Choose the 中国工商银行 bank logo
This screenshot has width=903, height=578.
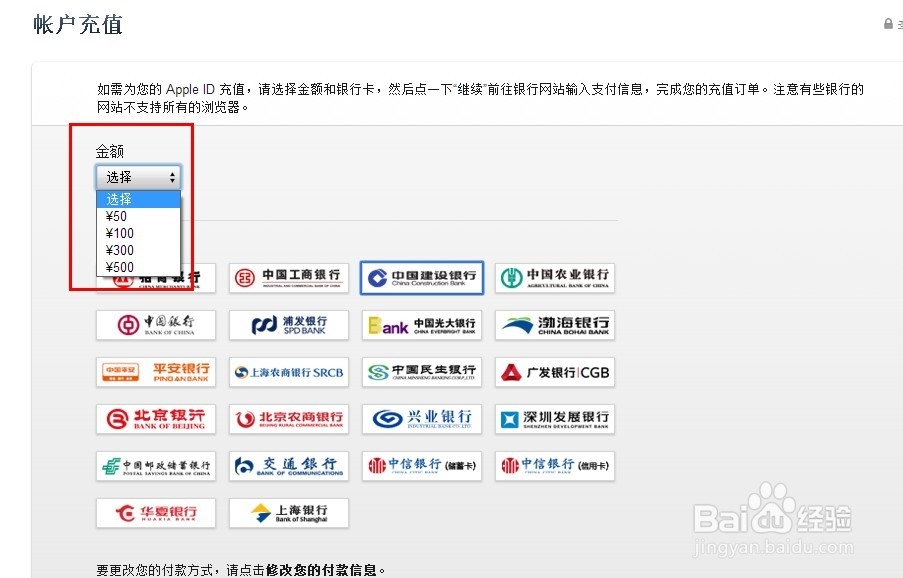coord(288,277)
